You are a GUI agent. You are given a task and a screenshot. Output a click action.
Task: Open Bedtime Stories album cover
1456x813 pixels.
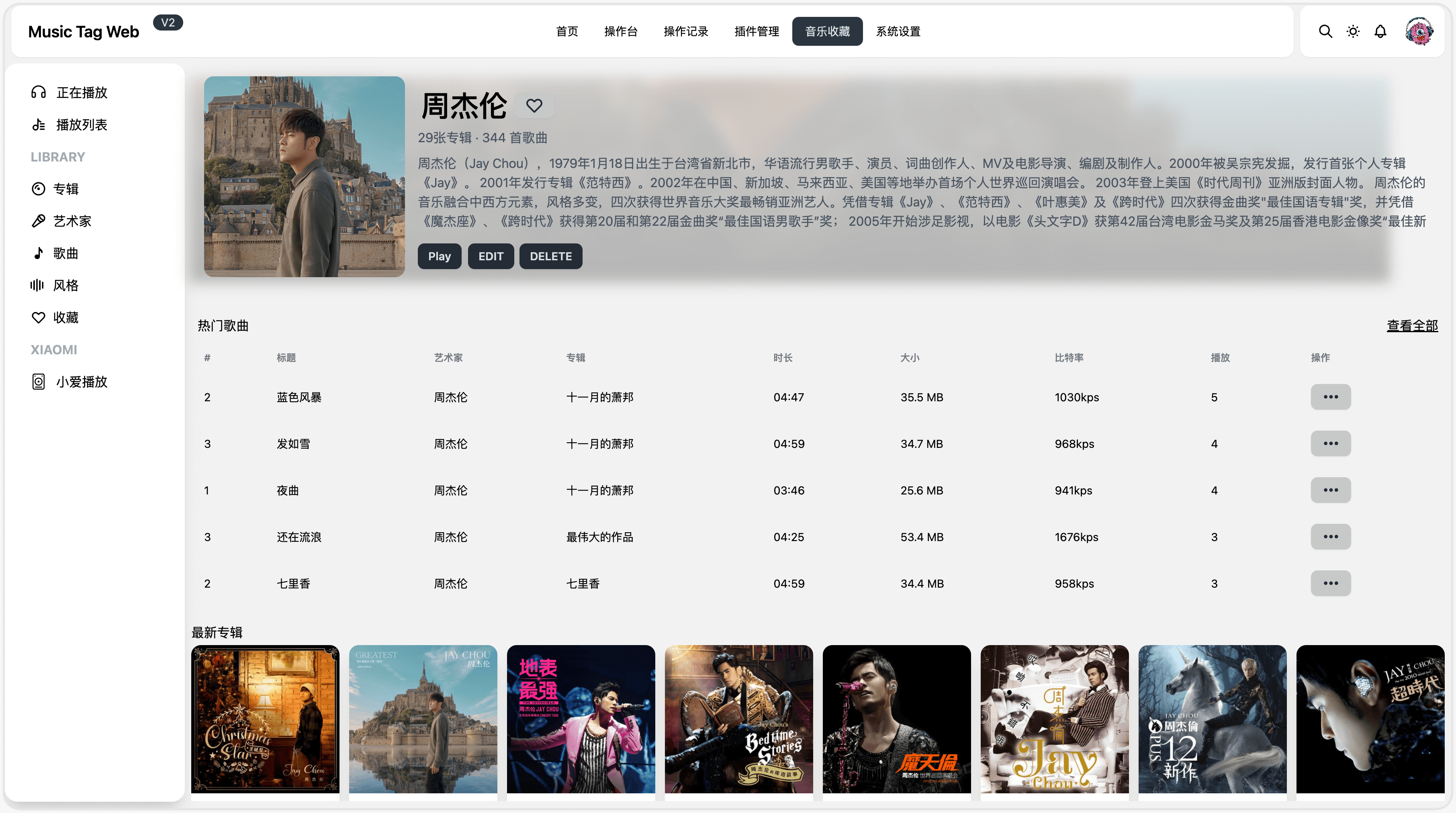click(739, 719)
